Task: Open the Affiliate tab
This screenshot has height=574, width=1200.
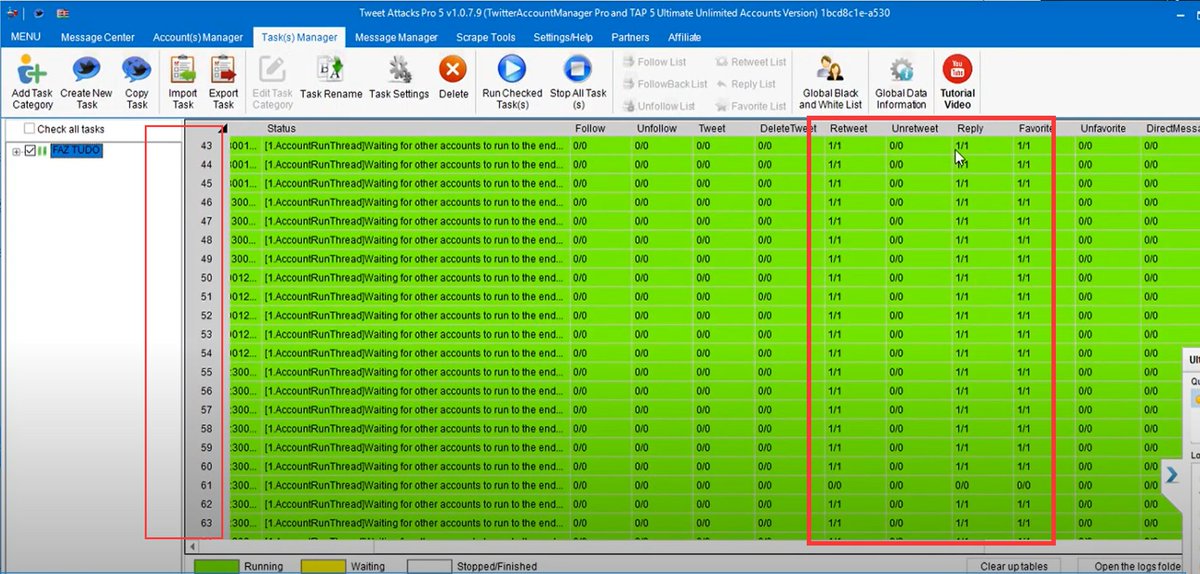Action: tap(682, 37)
